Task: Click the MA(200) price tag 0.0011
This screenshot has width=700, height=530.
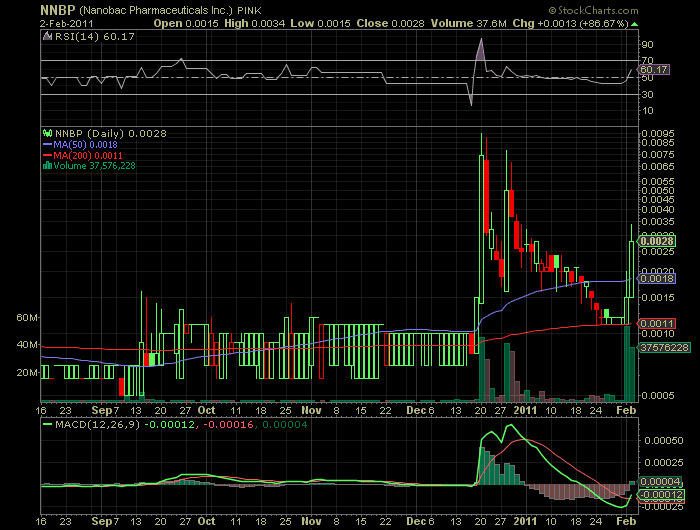Action: [x=656, y=323]
